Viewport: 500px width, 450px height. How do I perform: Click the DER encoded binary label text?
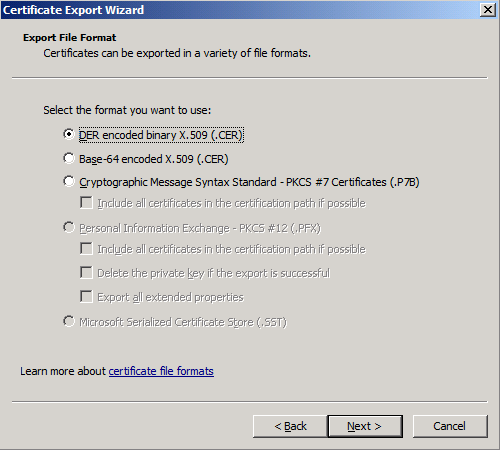[161, 135]
